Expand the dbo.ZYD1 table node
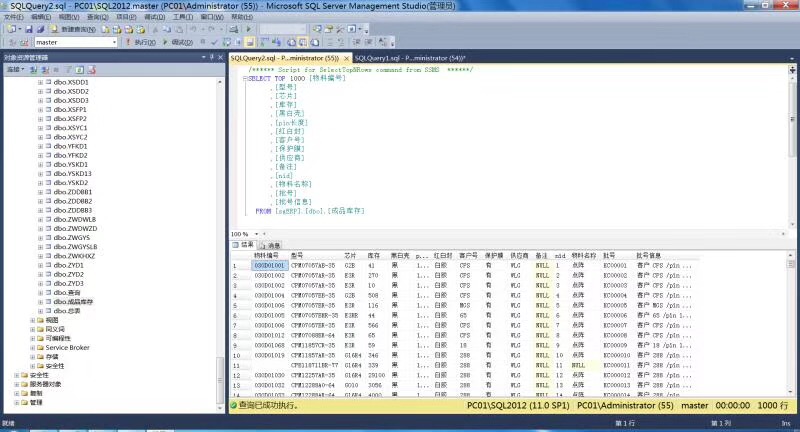800x432 pixels. (40, 264)
